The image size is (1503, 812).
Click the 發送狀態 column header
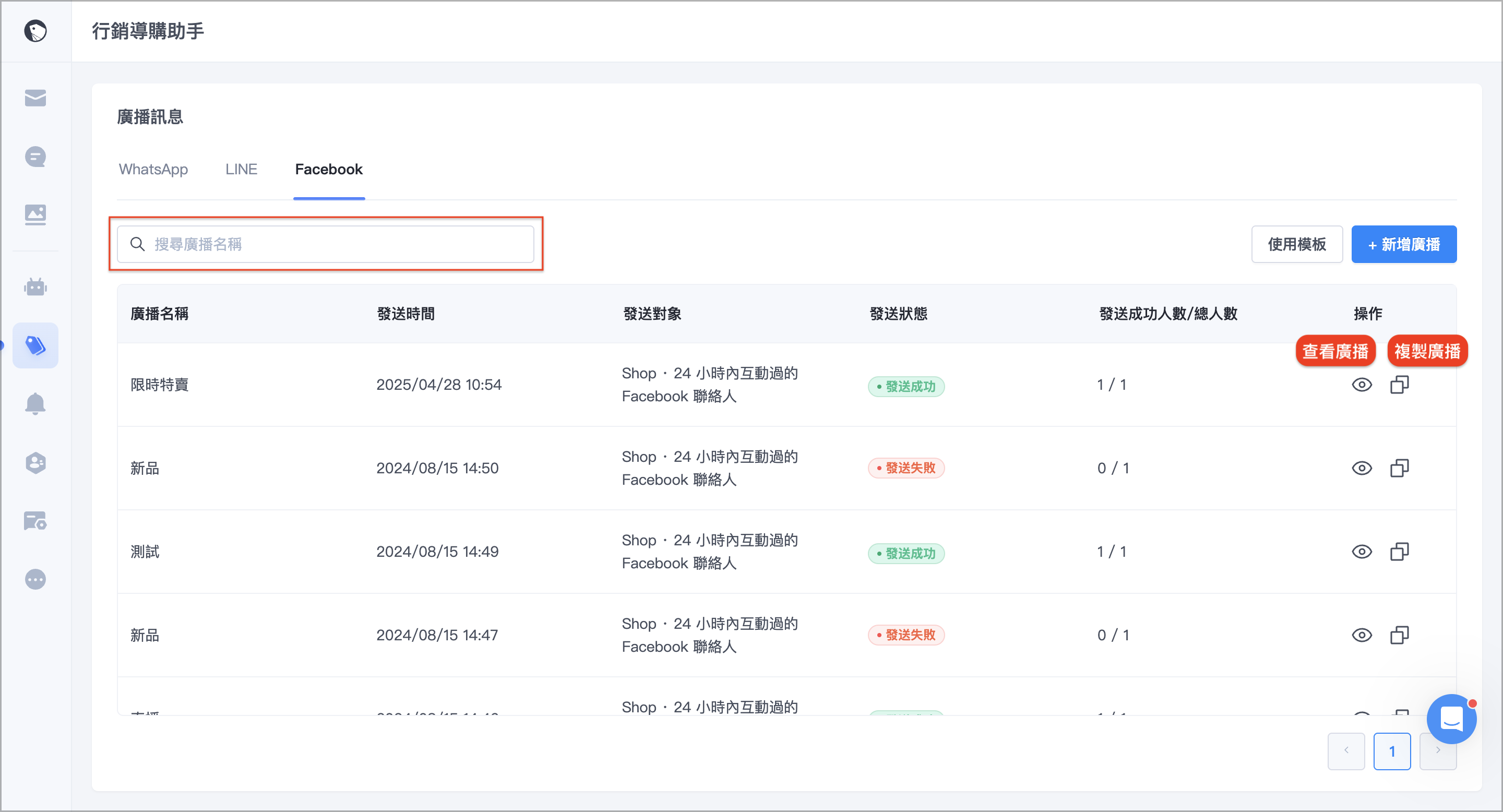click(898, 314)
